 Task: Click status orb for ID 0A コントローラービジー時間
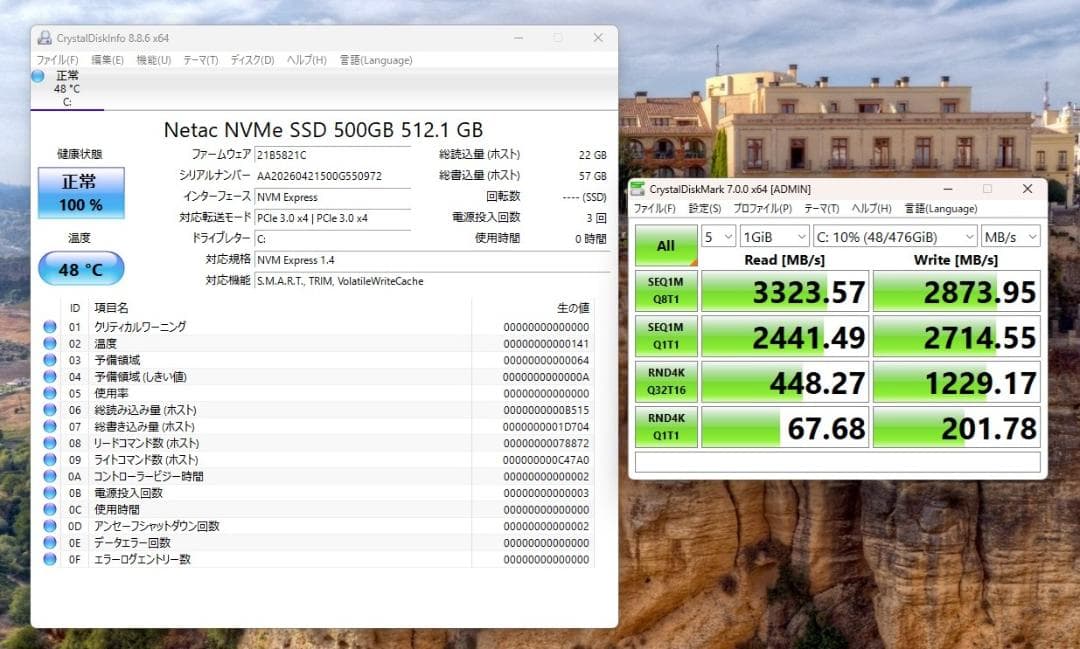click(x=50, y=476)
